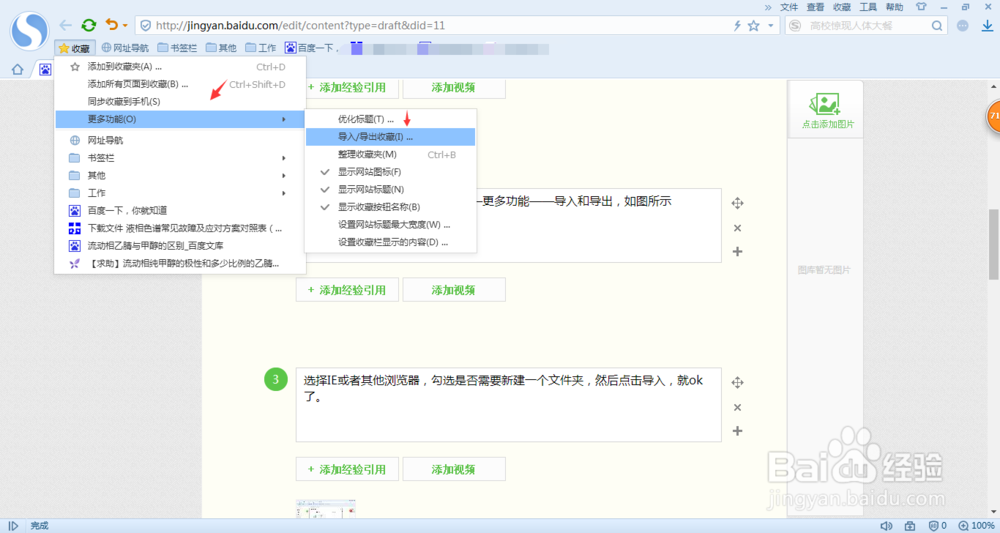Toggle the sidebar icon in status bar

tap(13, 526)
